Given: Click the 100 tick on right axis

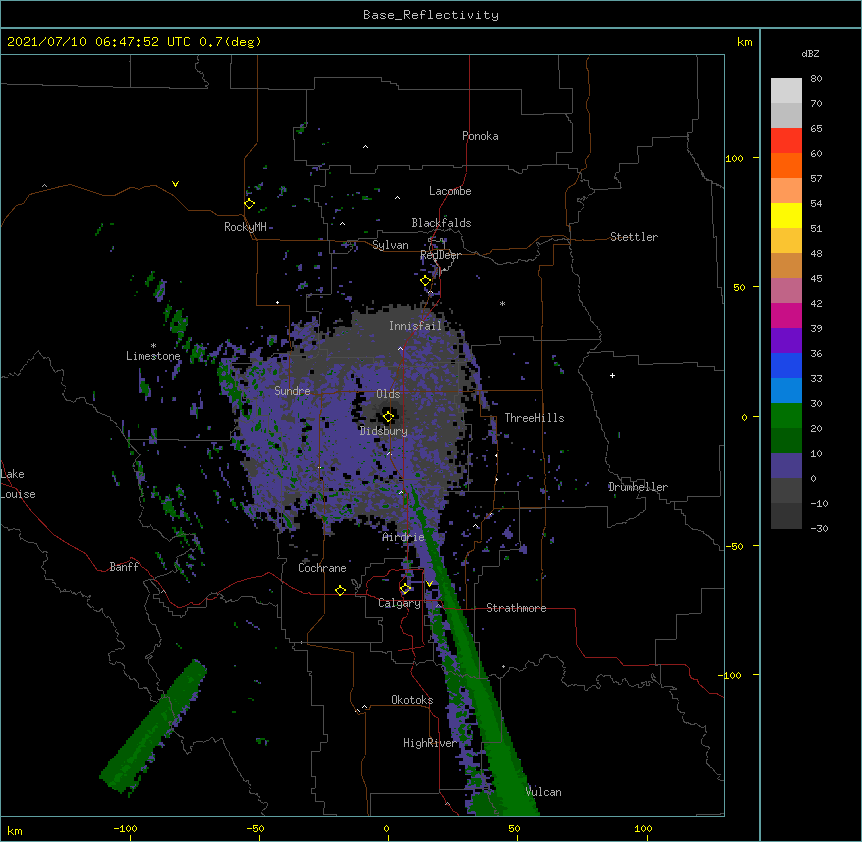Looking at the screenshot, I should [x=734, y=158].
